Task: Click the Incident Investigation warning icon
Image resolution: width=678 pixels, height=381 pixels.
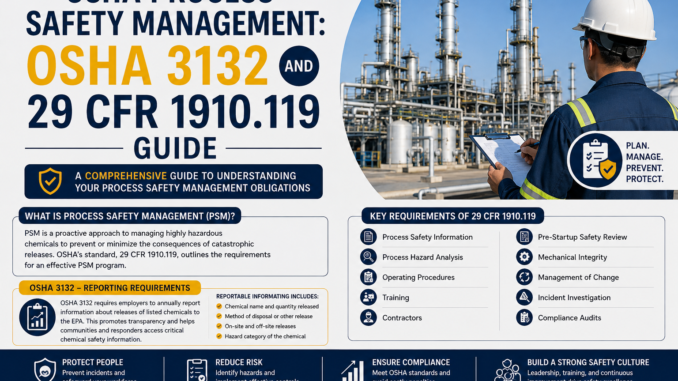Action: tap(524, 298)
